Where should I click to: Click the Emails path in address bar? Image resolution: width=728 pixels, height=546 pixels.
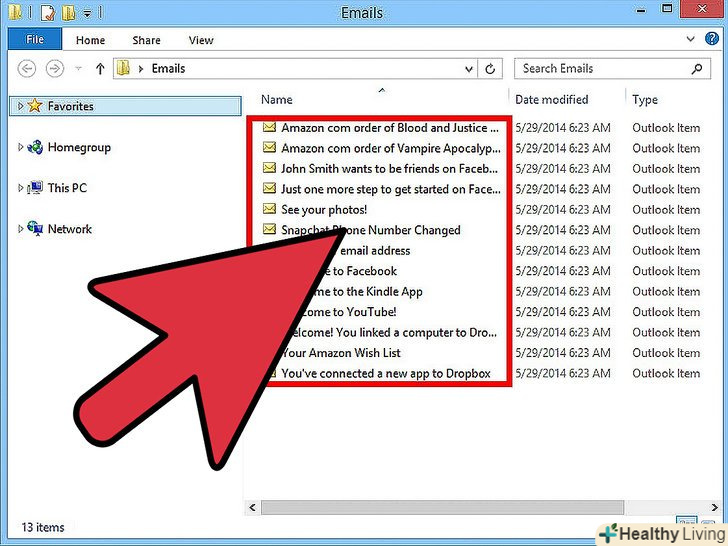[168, 69]
